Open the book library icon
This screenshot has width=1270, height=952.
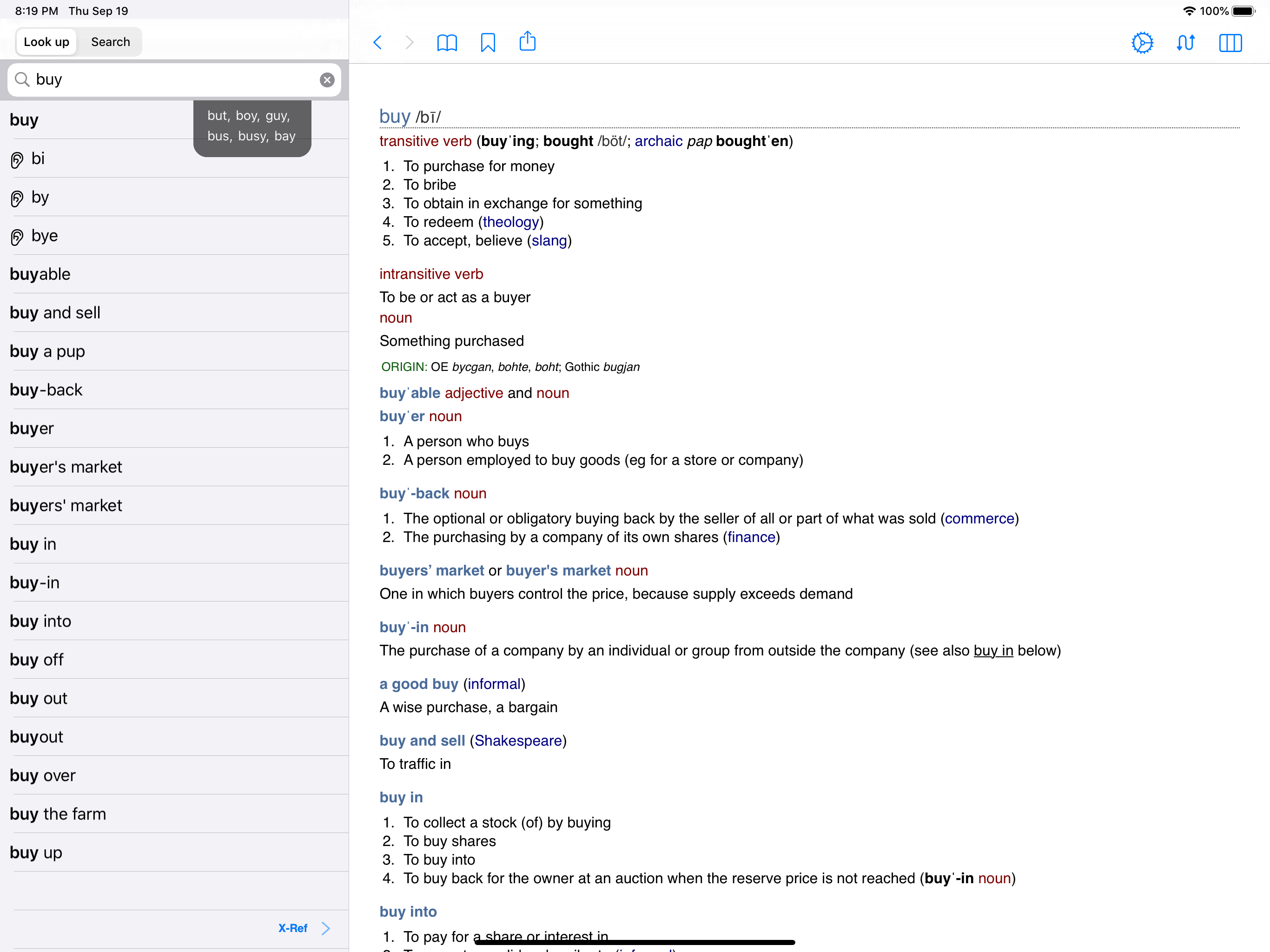point(447,42)
